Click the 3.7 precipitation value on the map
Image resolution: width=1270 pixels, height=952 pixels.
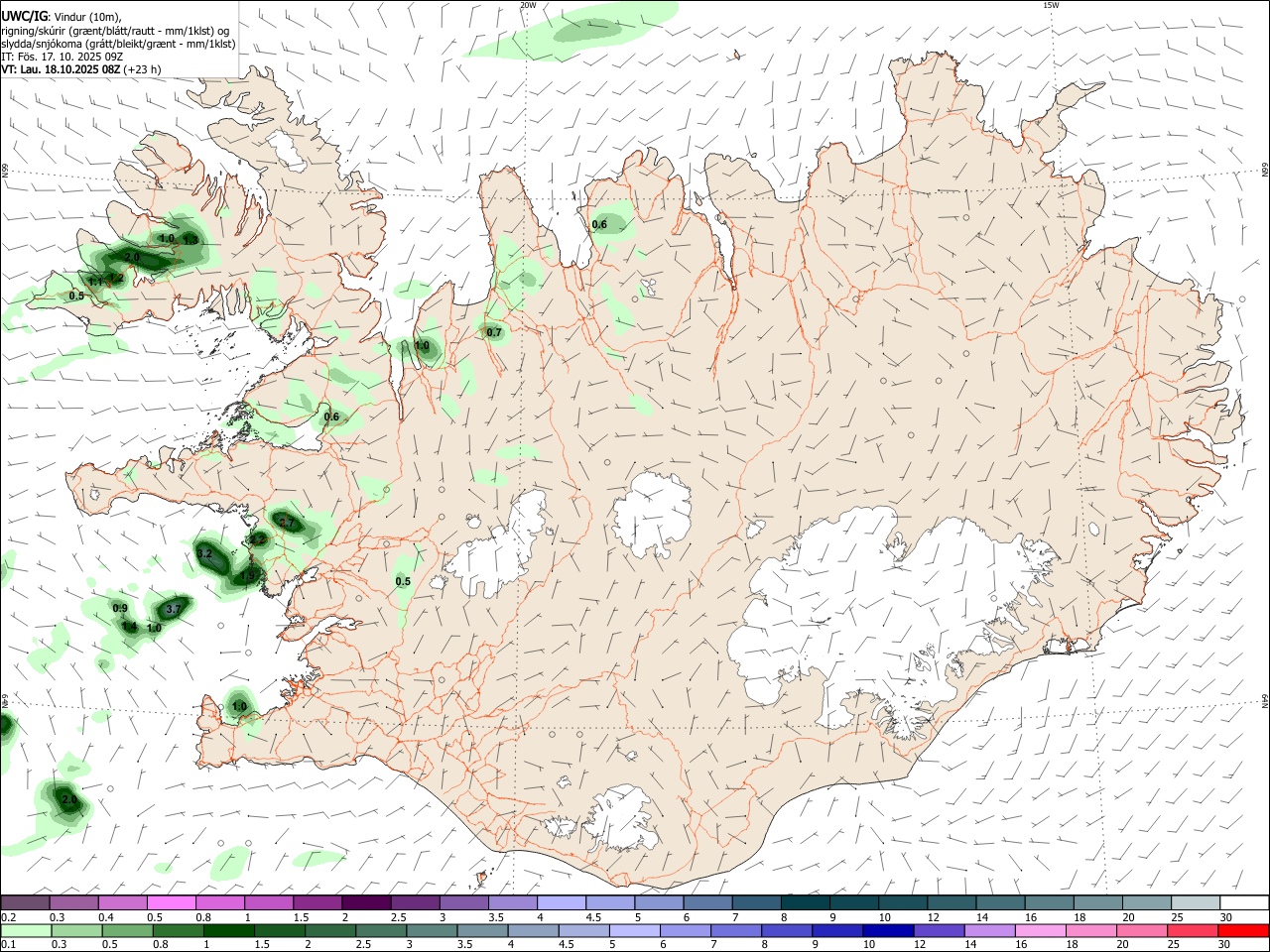pos(174,608)
